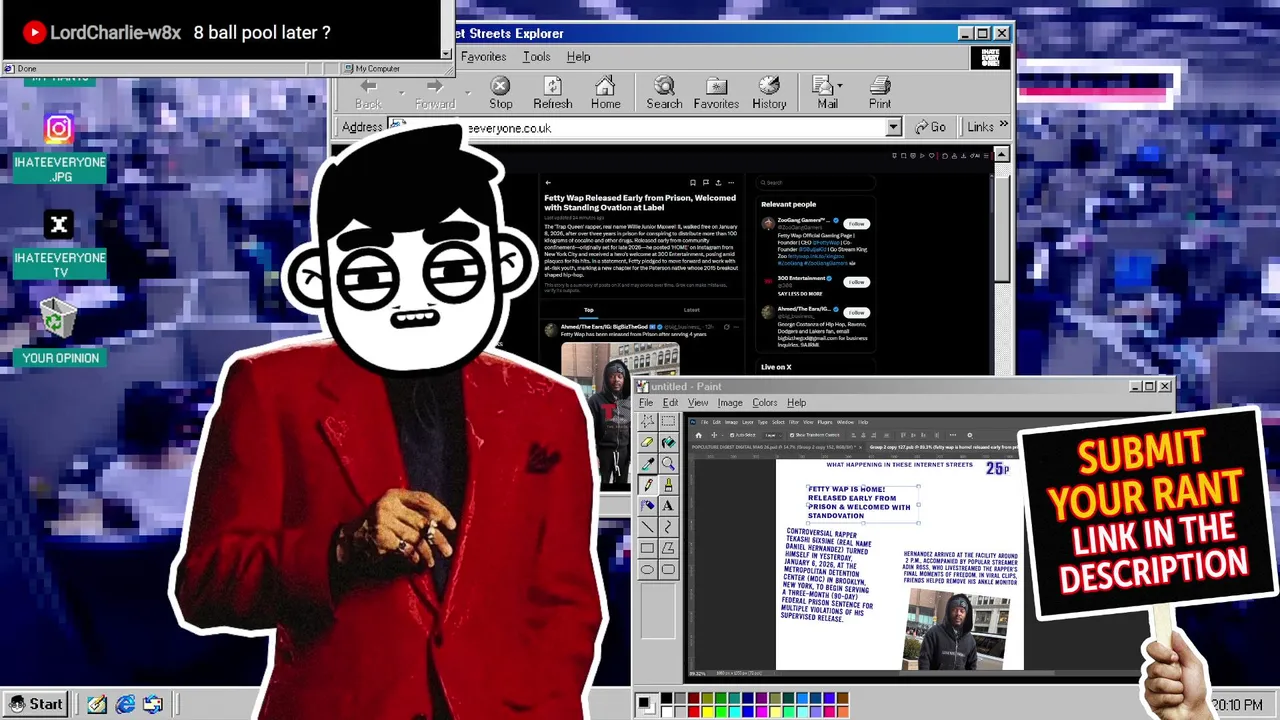Viewport: 1280px width, 720px height.
Task: Choose the Rectangle shape tool in Paint
Action: pyautogui.click(x=647, y=548)
